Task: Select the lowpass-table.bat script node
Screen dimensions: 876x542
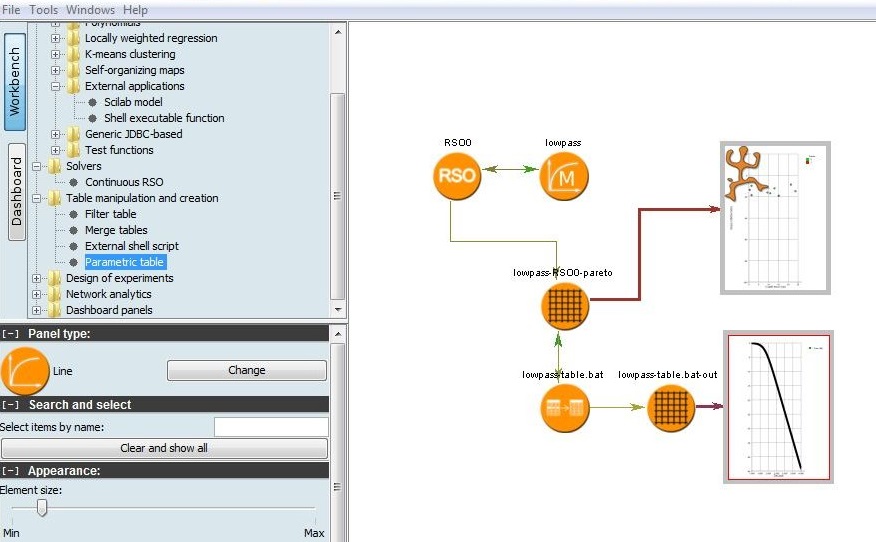Action: (x=565, y=408)
